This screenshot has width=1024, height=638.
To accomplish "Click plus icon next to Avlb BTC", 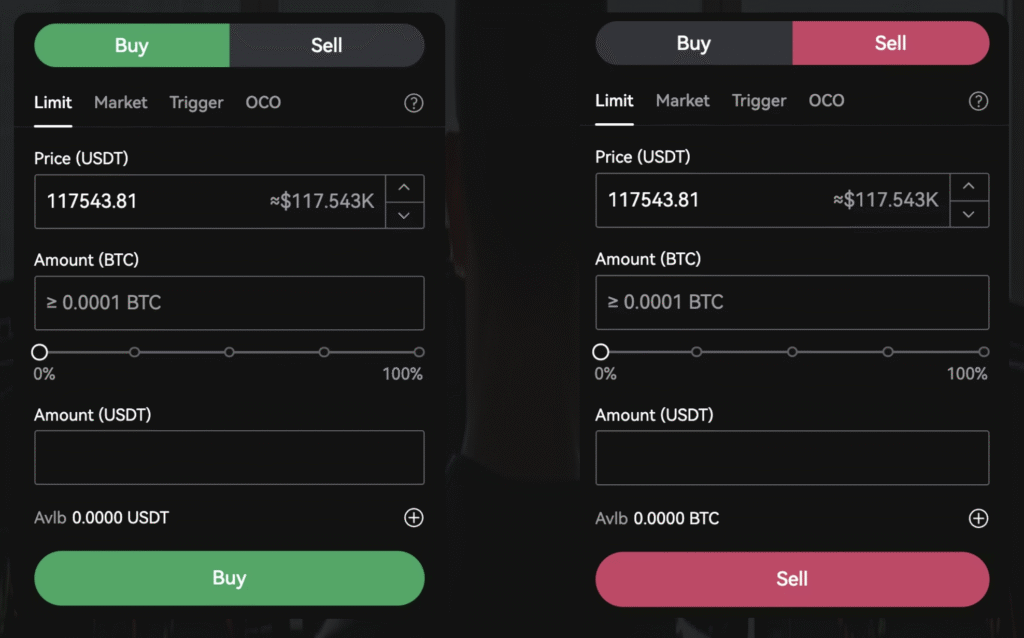I will click(978, 518).
